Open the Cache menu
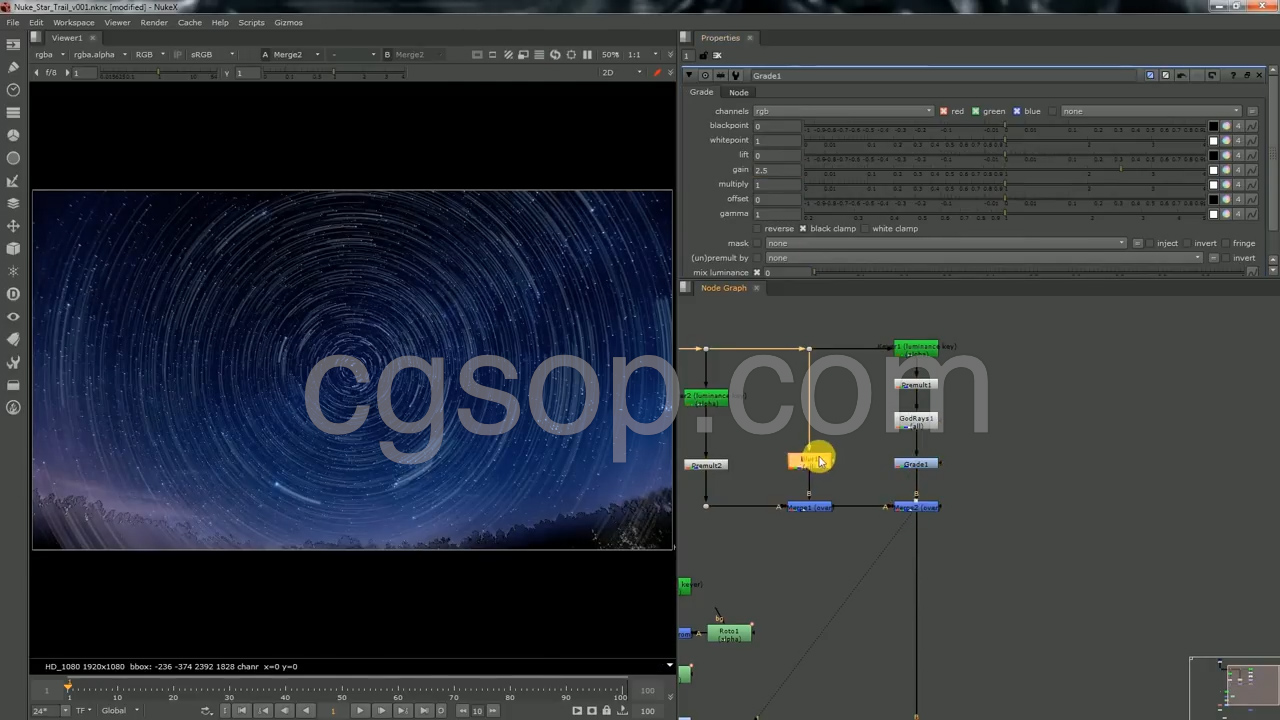Viewport: 1280px width, 720px height. [189, 22]
